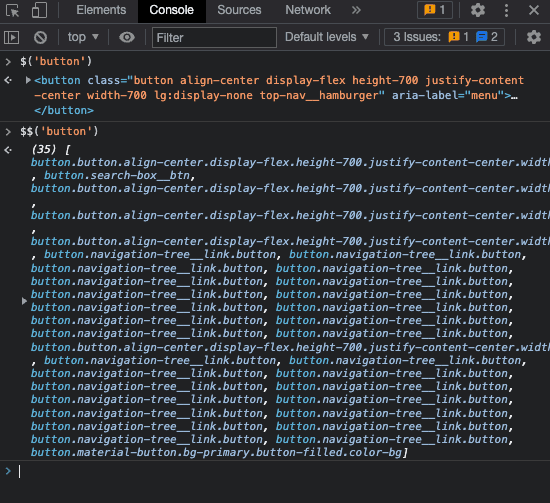Viewport: 550px width, 503px height.
Task: Open the Elements tab
Action: point(101,10)
